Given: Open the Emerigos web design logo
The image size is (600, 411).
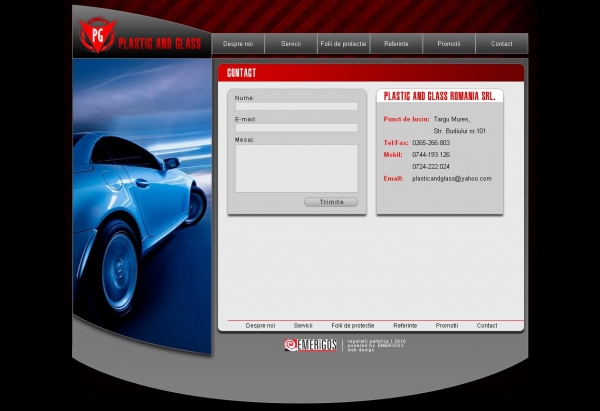Looking at the screenshot, I should coord(310,345).
